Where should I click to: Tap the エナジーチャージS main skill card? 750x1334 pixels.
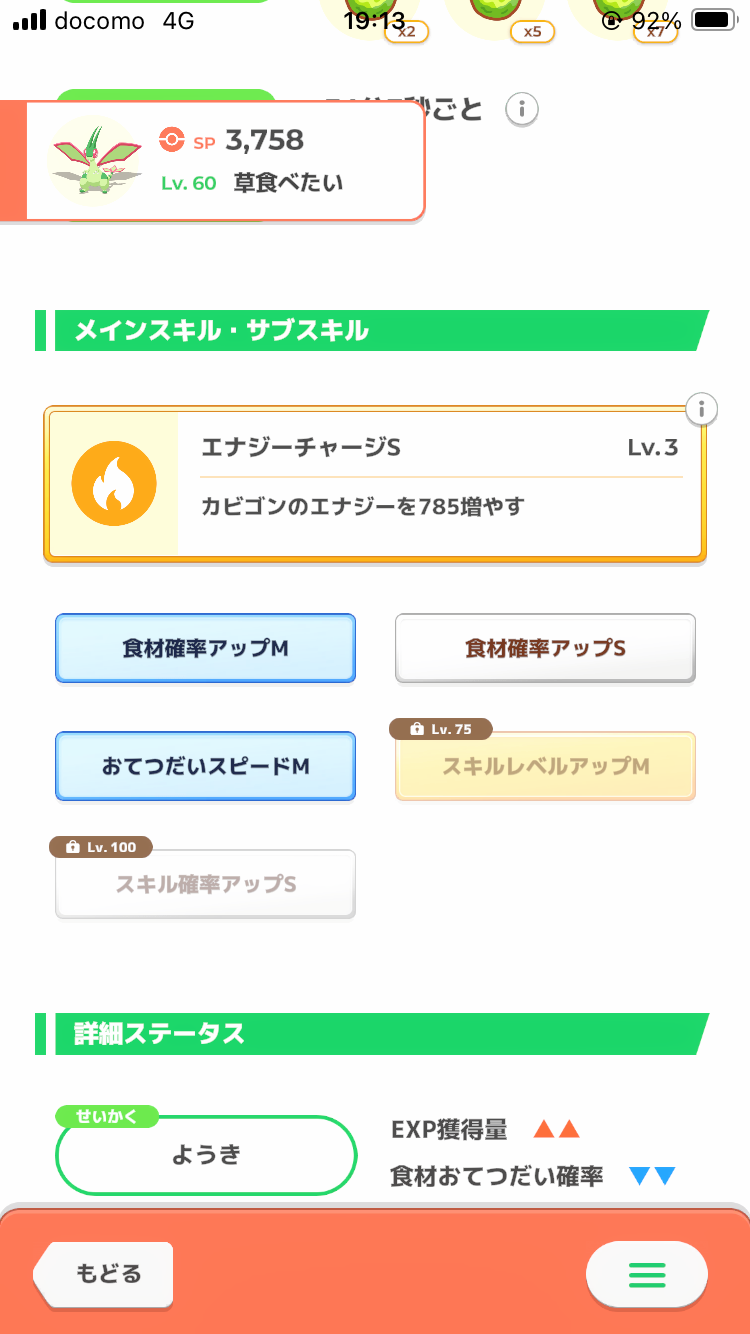[440, 485]
